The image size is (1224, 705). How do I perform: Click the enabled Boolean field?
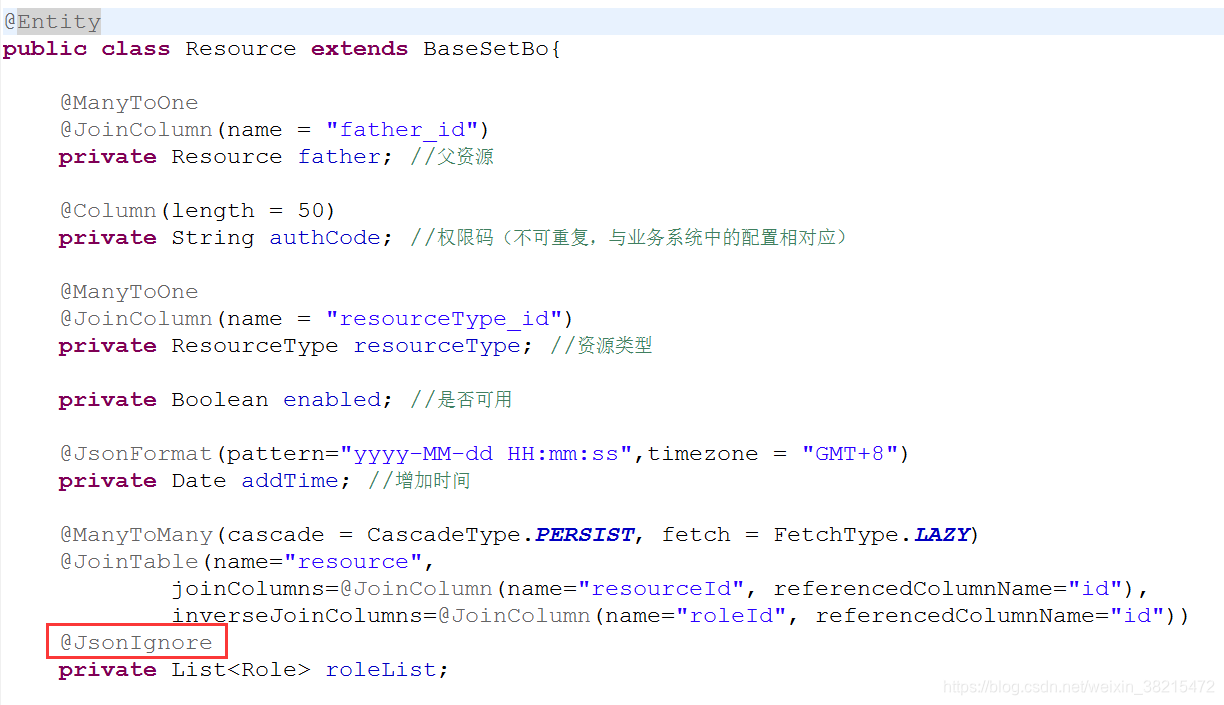coord(331,399)
